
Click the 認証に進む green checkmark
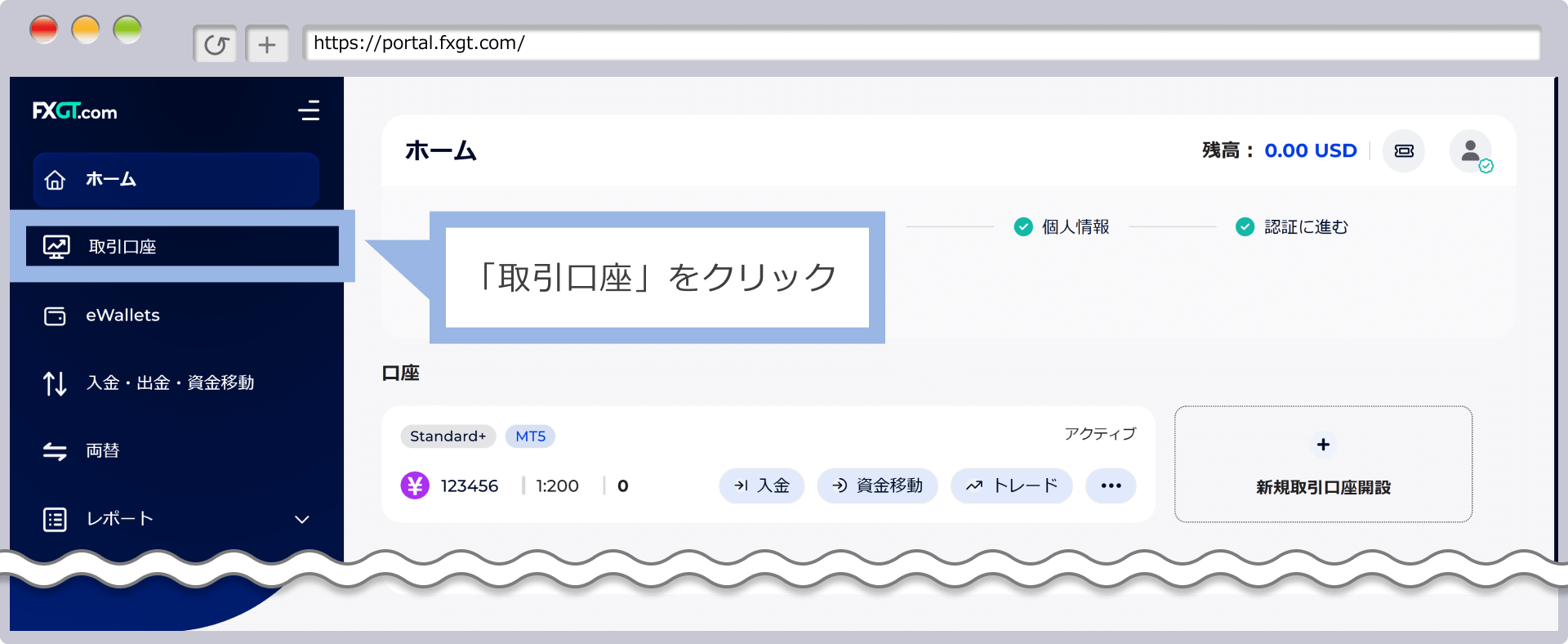pos(1245,226)
